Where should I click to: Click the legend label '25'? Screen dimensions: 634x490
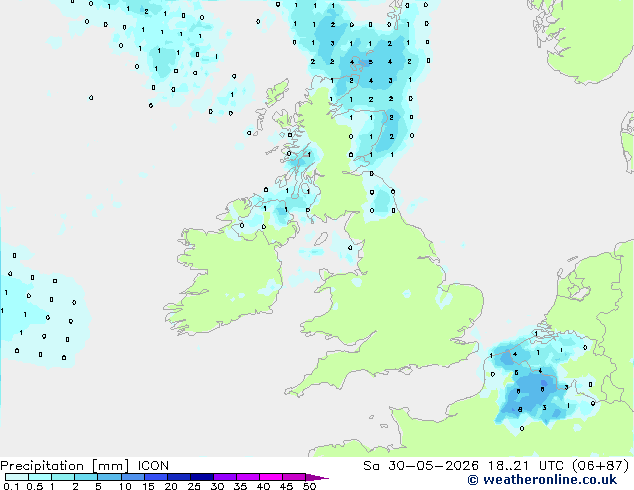194,486
